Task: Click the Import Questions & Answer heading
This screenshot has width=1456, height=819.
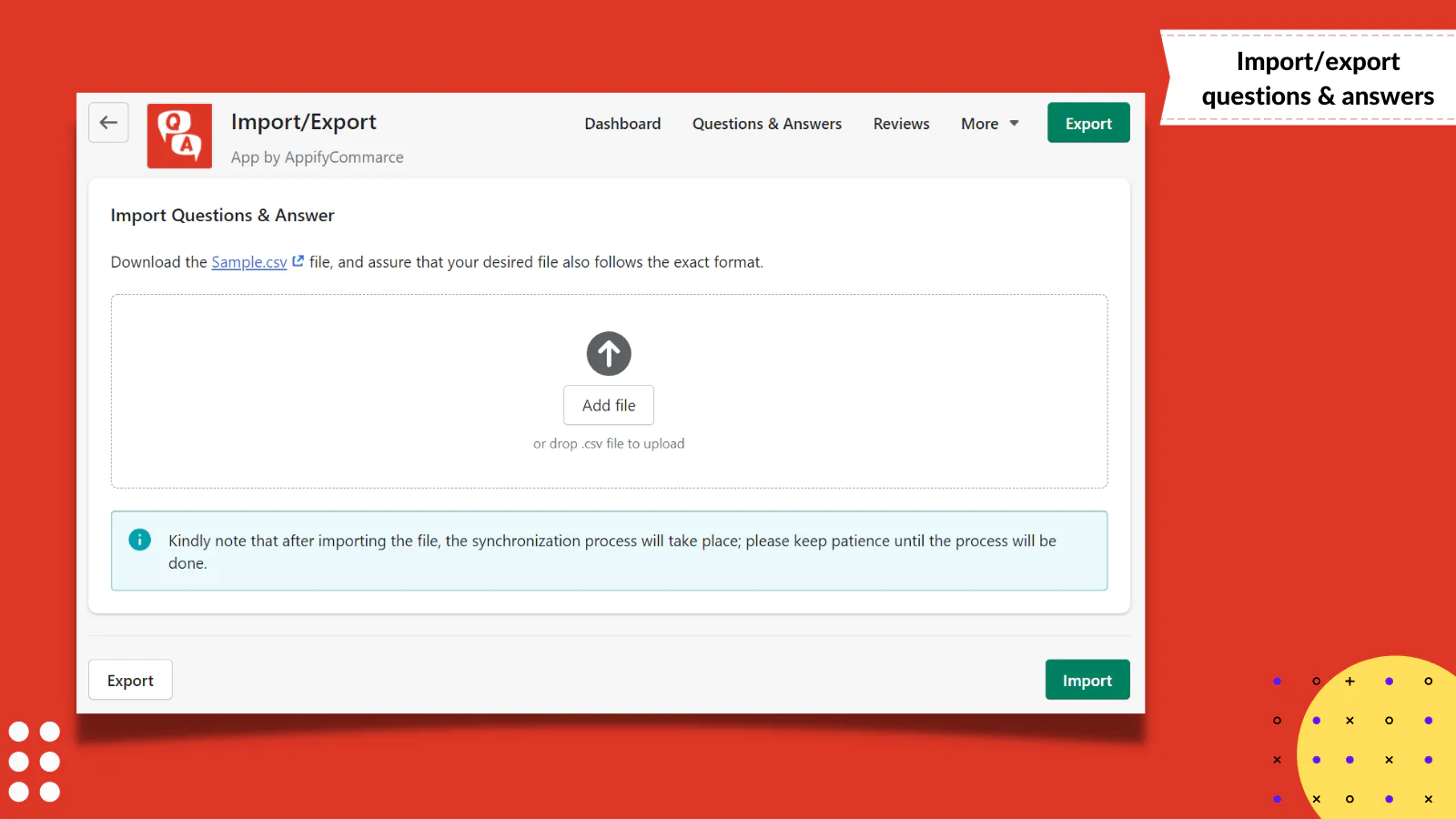Action: click(x=222, y=216)
